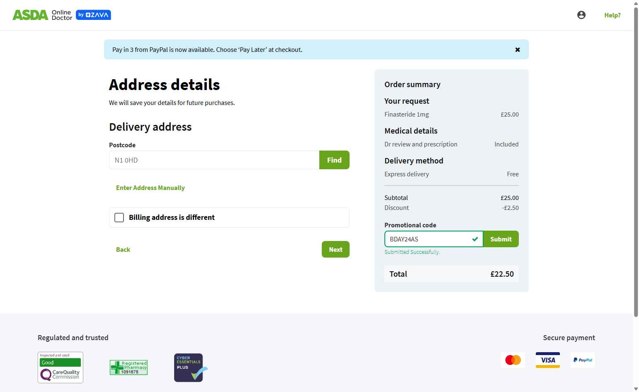Click the Regulated and trusted label

pyautogui.click(x=73, y=338)
